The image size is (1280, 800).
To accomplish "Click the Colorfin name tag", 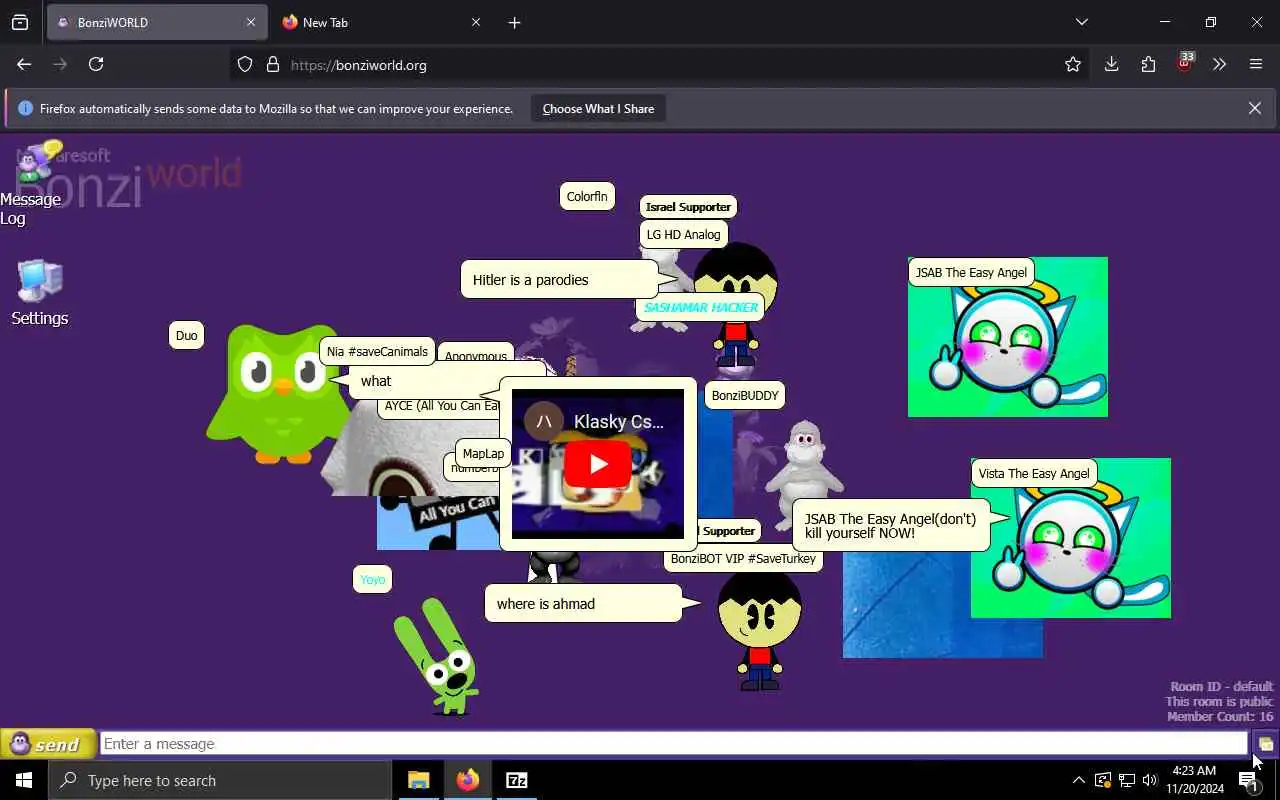I will 587,196.
